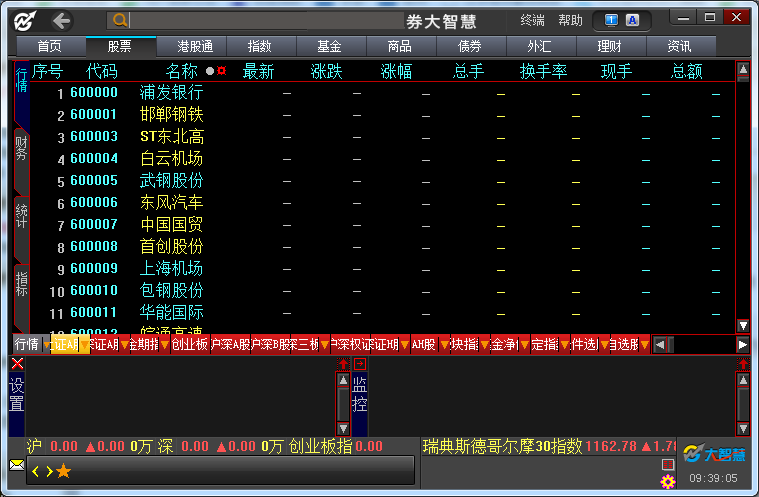Click the orange star favorites icon
The height and width of the screenshot is (497, 759).
[x=63, y=470]
